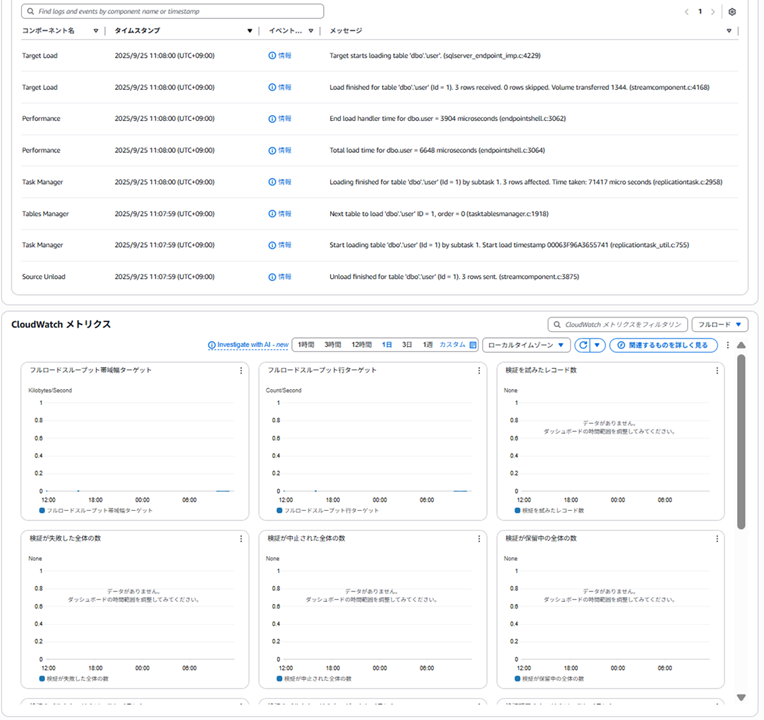This screenshot has width=764, height=720.
Task: Toggle legend 検証を試みたレコード数 swatch
Action: (517, 511)
